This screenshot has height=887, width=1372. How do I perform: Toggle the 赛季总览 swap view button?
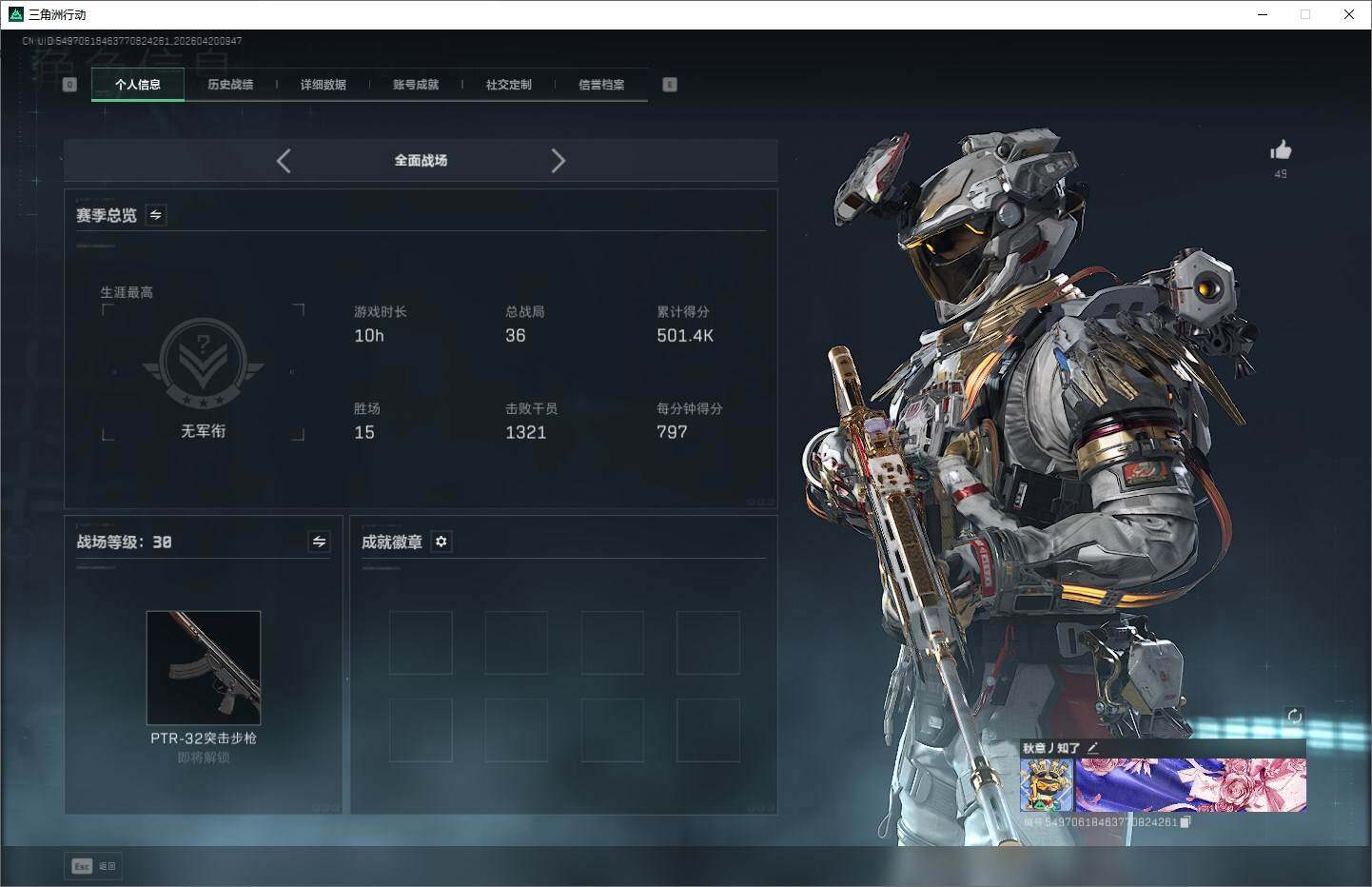(x=156, y=215)
